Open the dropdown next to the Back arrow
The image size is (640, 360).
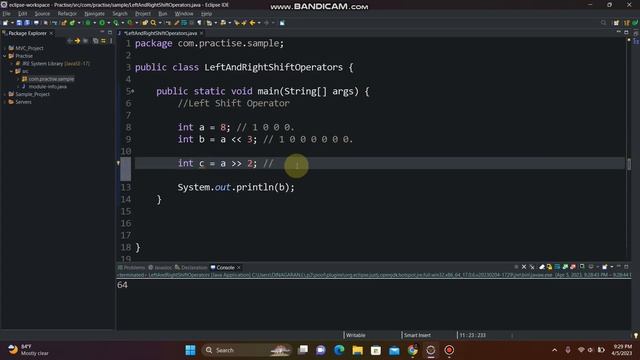click(x=259, y=23)
